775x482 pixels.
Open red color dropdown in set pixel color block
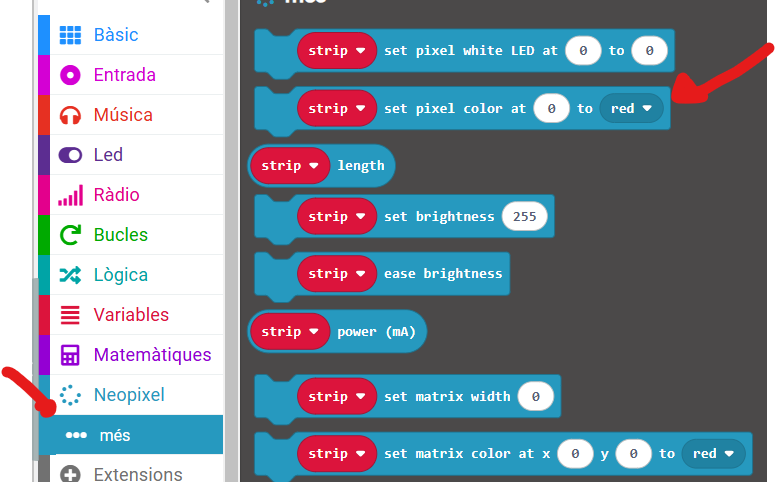tap(631, 108)
